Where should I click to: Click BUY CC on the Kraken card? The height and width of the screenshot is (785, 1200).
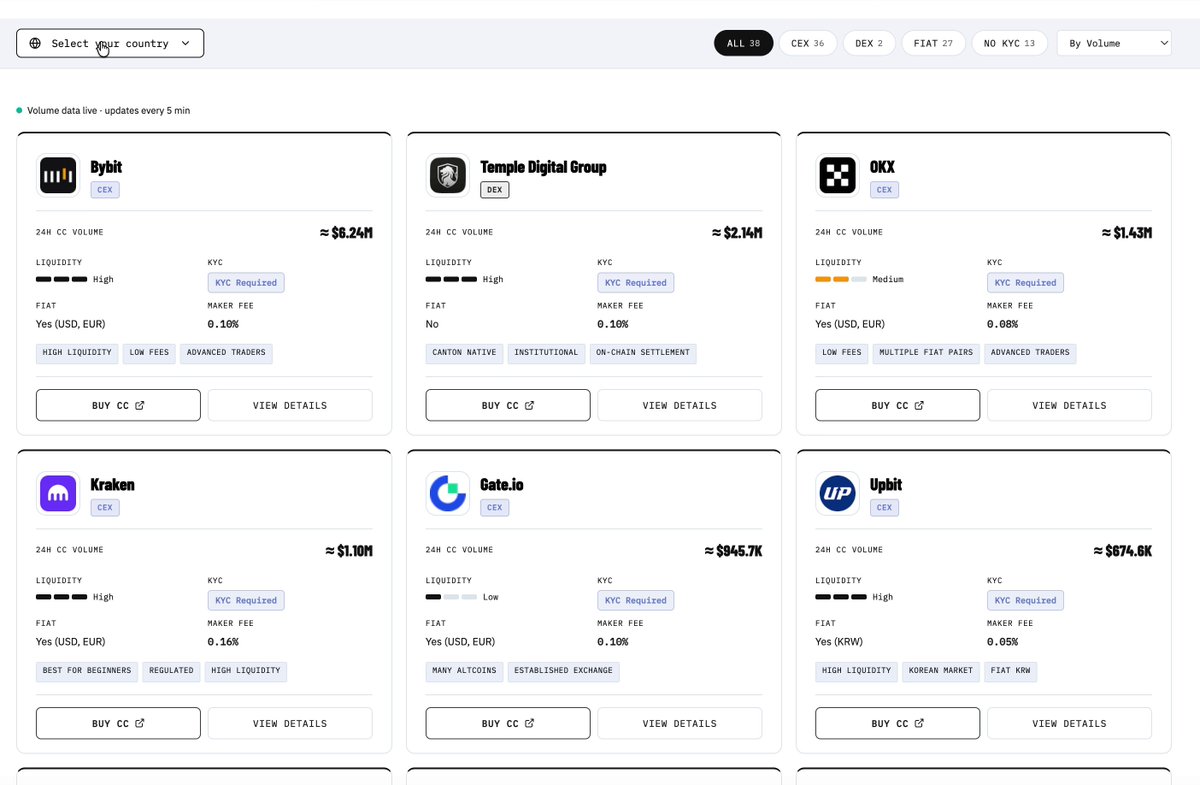pyautogui.click(x=118, y=723)
